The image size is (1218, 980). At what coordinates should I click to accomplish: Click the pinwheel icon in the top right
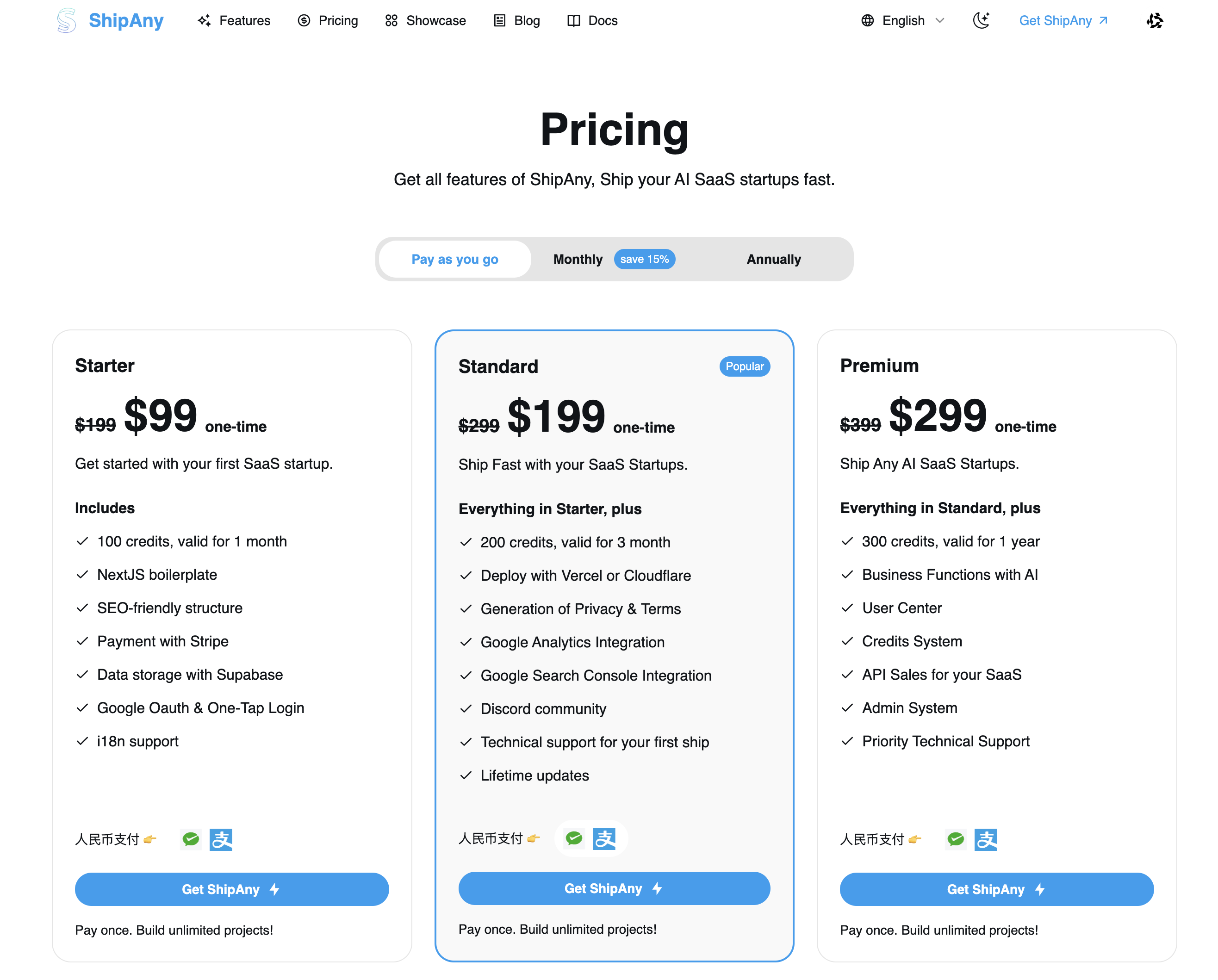[x=1154, y=20]
